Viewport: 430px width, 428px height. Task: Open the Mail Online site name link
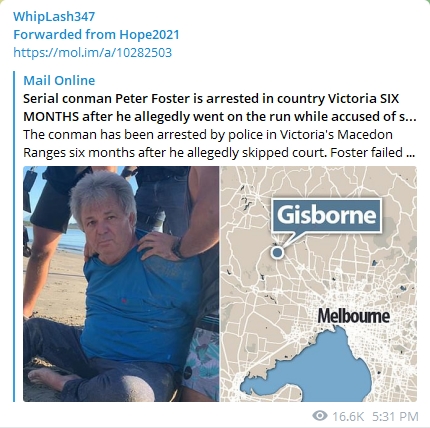click(x=59, y=80)
